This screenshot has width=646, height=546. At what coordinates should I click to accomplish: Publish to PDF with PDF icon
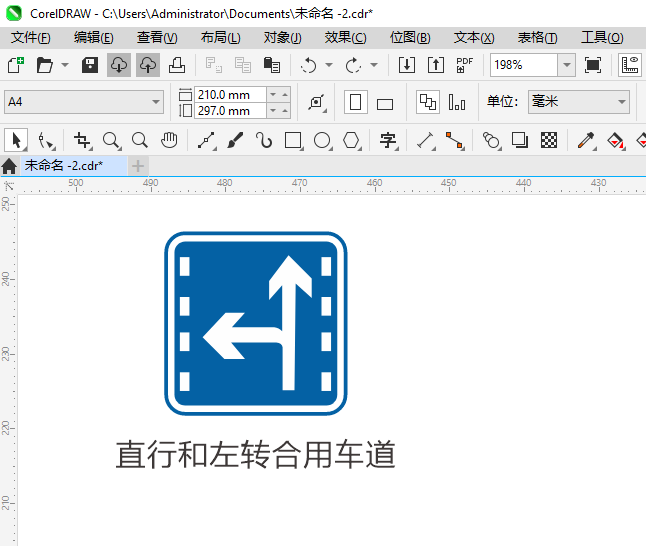(x=464, y=65)
